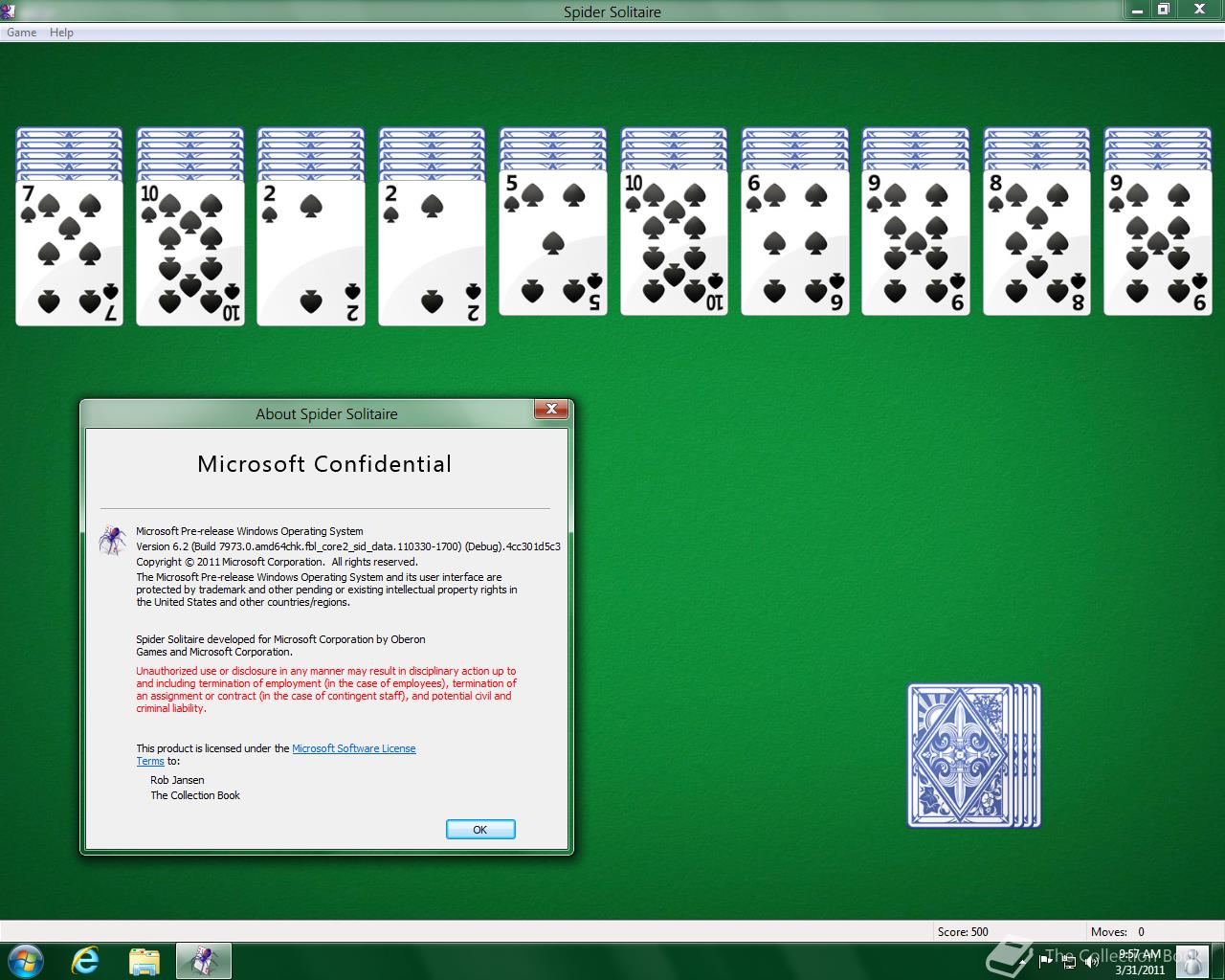Select the 10 of spades in second column
The height and width of the screenshot is (980, 1225).
[189, 253]
